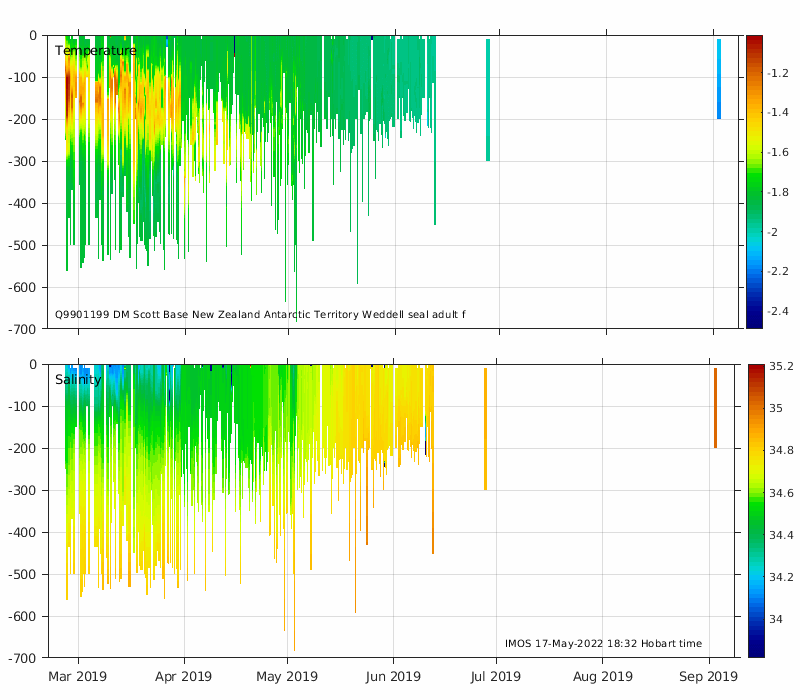Click the -2.4 tick on temperature colorbar
The image size is (800, 700).
pyautogui.click(x=778, y=312)
